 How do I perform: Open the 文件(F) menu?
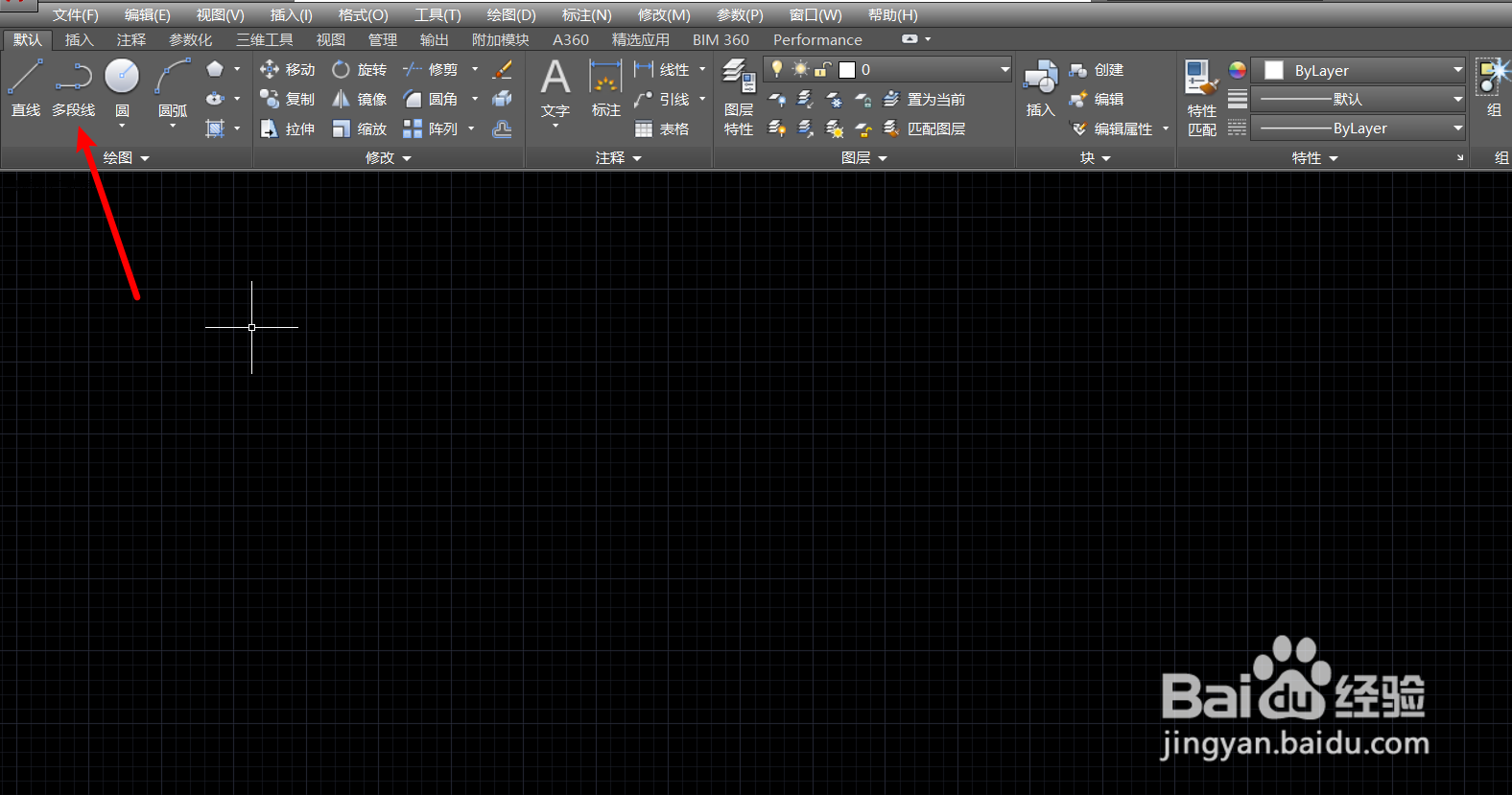pyautogui.click(x=75, y=15)
